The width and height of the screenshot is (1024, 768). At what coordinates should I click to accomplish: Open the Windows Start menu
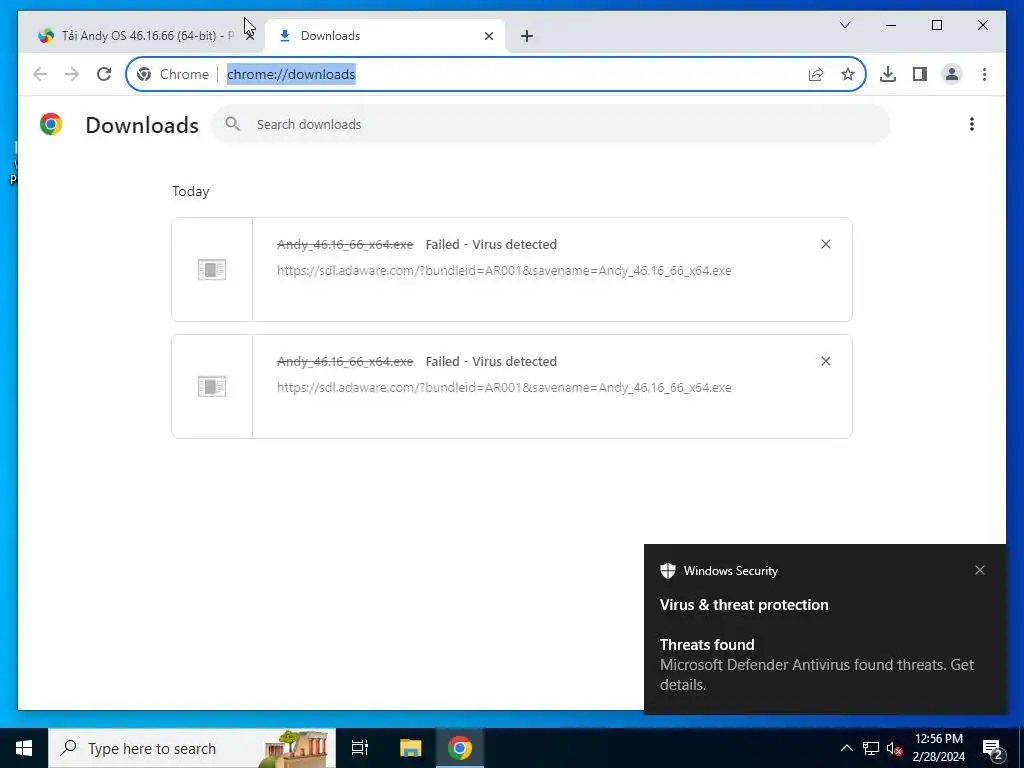[24, 748]
